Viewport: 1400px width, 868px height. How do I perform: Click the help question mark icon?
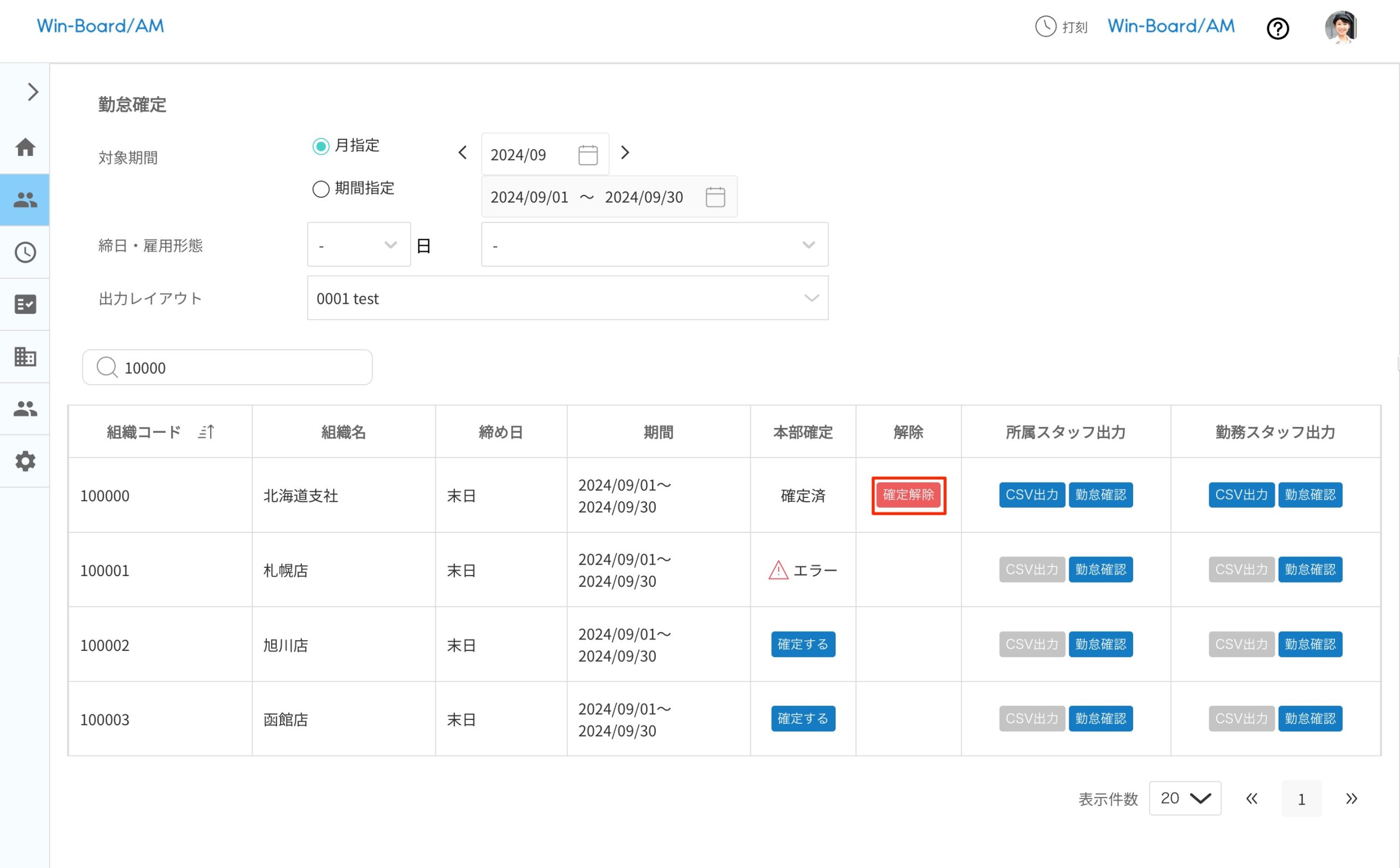tap(1277, 28)
